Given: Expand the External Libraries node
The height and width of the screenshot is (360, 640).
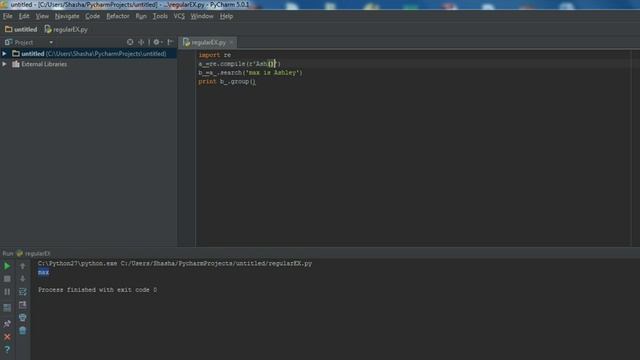Looking at the screenshot, I should click(4, 64).
